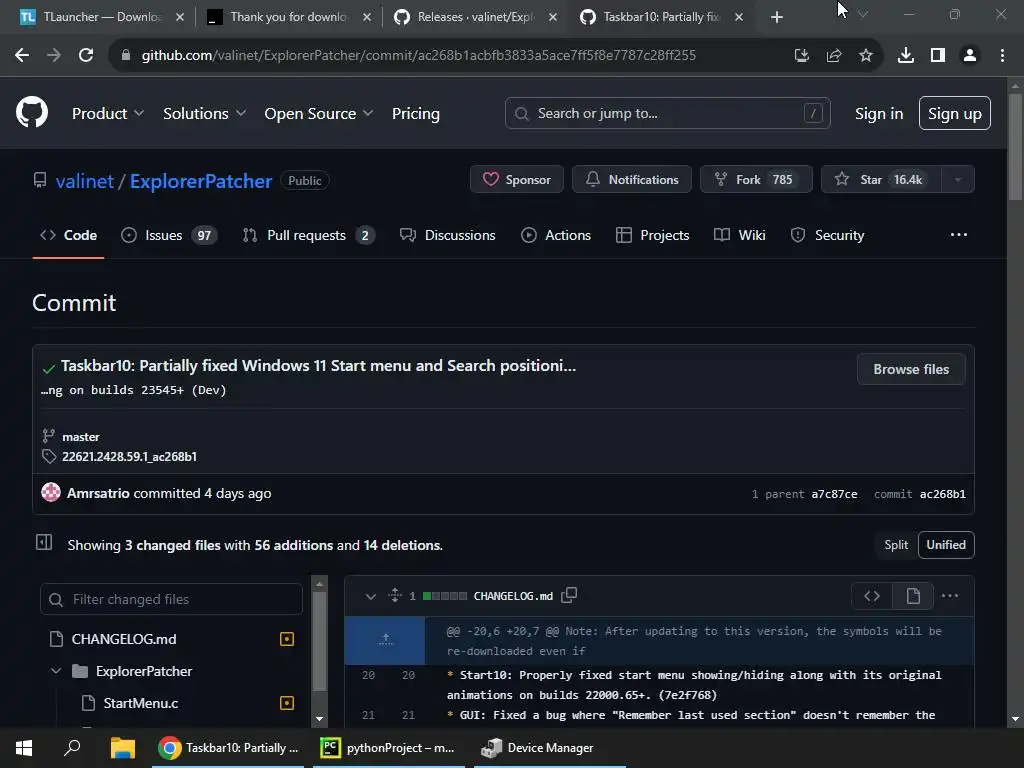Select Split diff view
The width and height of the screenshot is (1024, 768).
(x=895, y=545)
